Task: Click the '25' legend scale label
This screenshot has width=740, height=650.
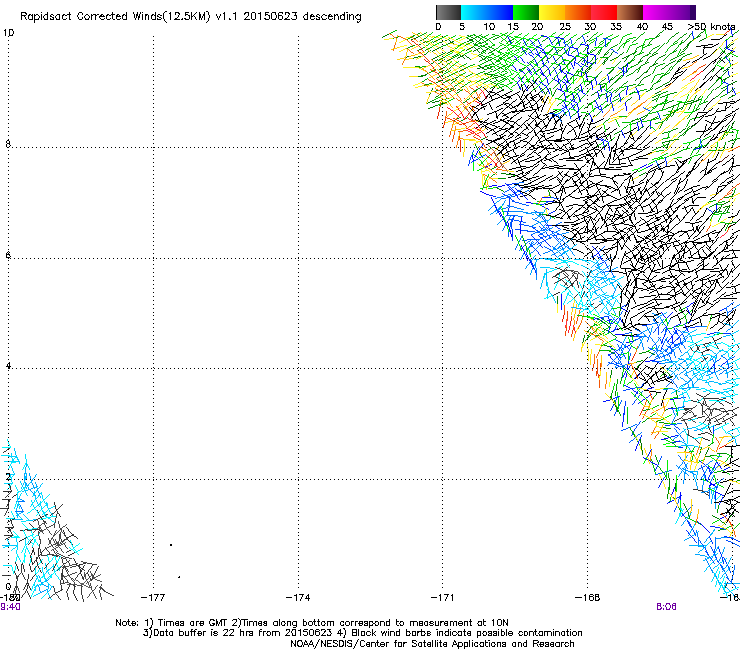Action: coord(564,26)
